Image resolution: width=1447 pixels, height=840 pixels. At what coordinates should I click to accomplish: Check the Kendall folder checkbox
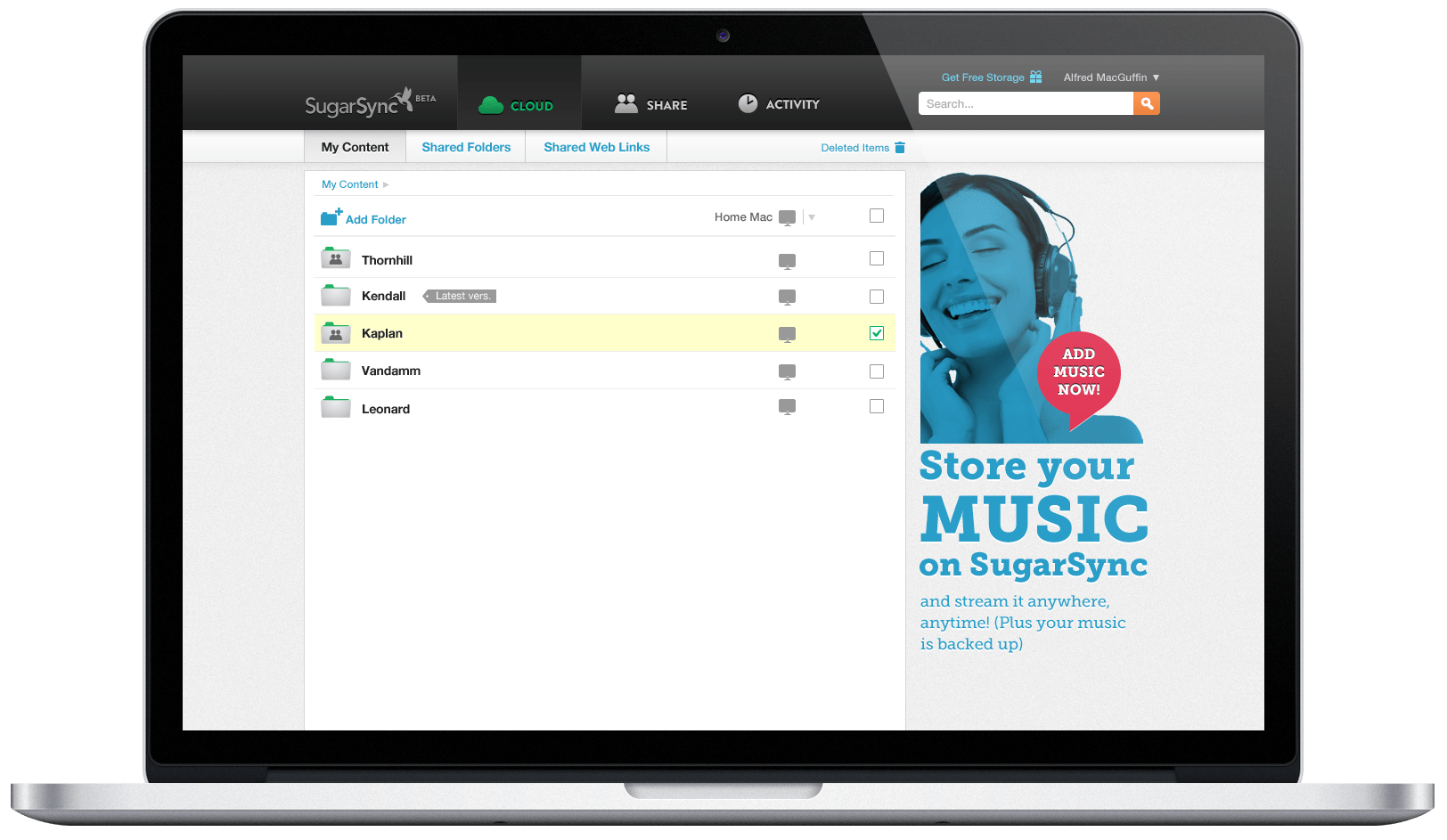point(877,297)
